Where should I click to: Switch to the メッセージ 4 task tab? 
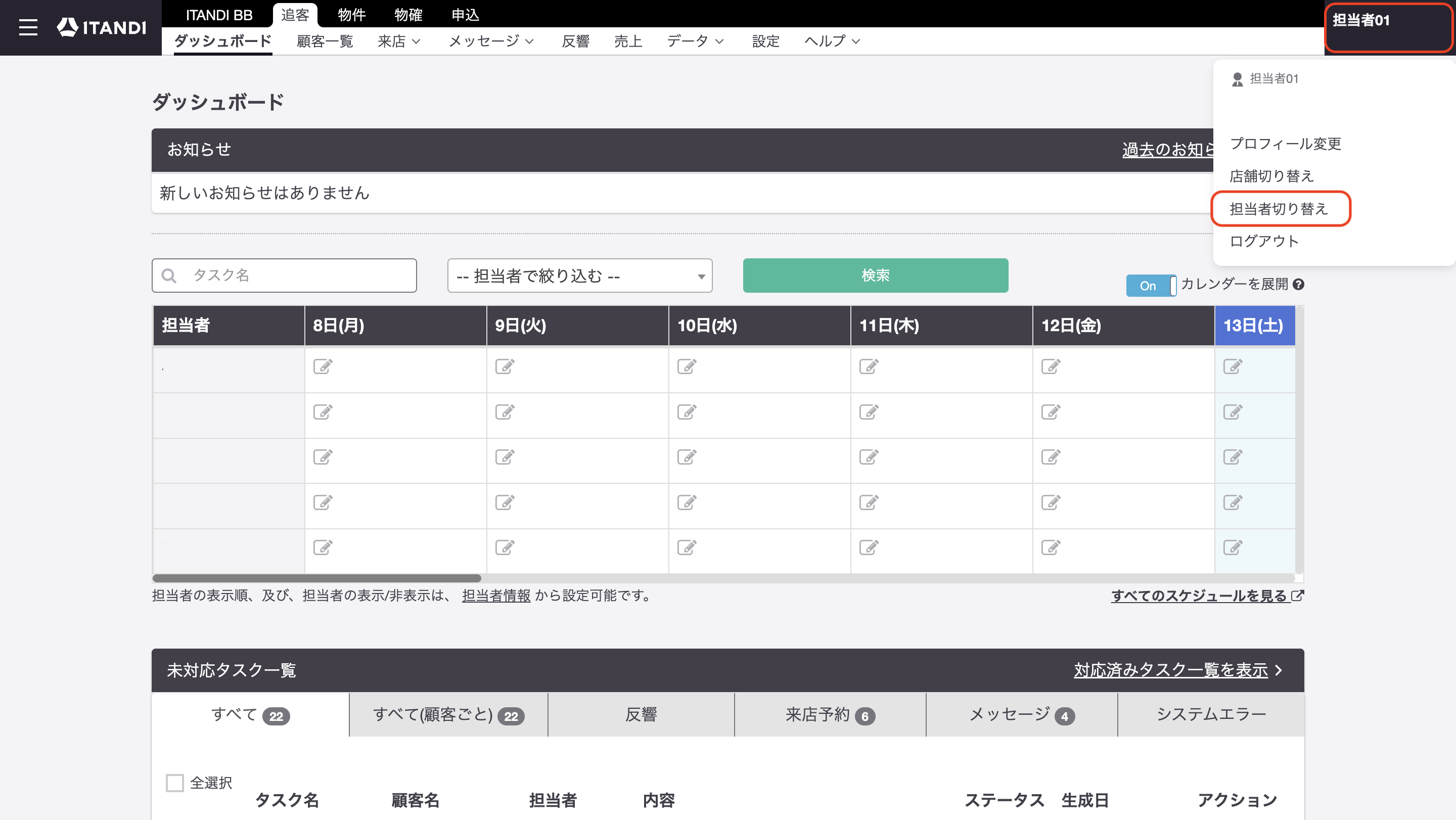tap(1022, 715)
